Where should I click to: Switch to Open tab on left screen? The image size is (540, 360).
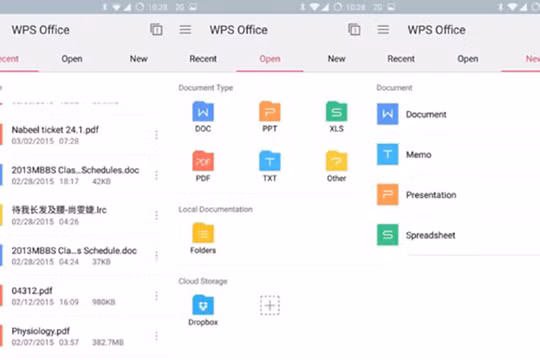[x=72, y=59]
